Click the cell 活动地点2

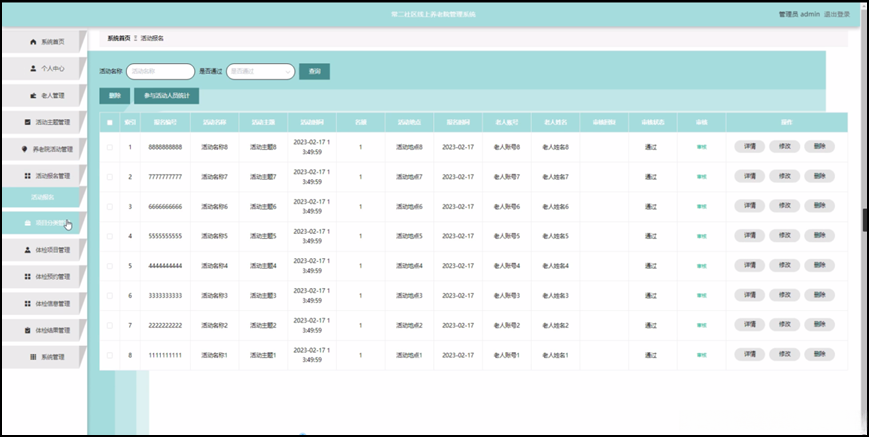(x=409, y=325)
